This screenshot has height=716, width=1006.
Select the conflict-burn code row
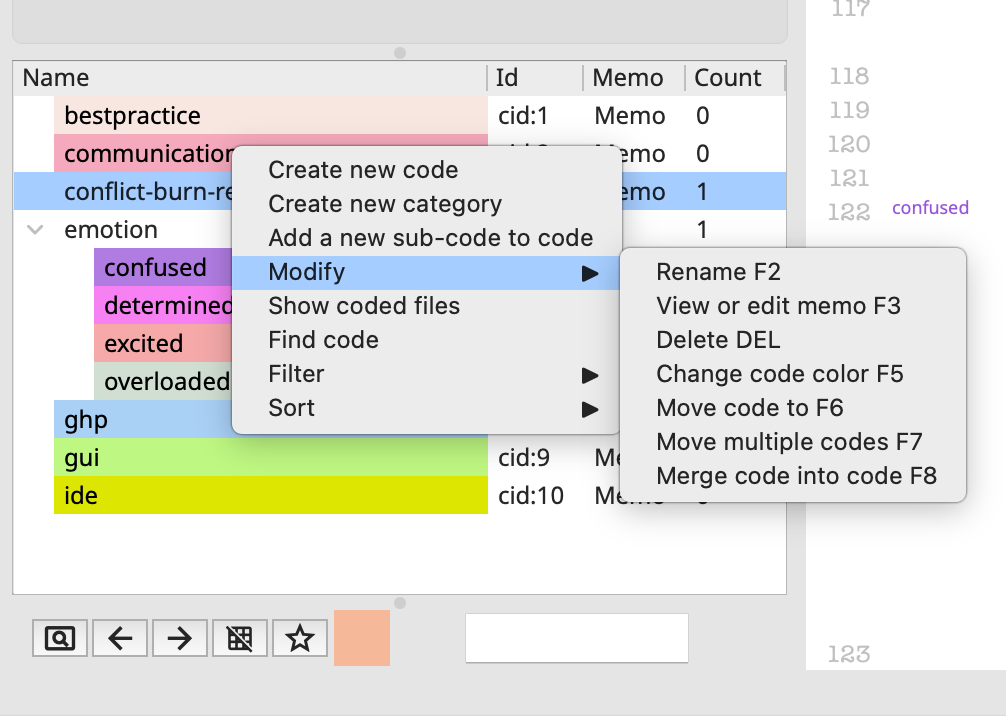(123, 192)
